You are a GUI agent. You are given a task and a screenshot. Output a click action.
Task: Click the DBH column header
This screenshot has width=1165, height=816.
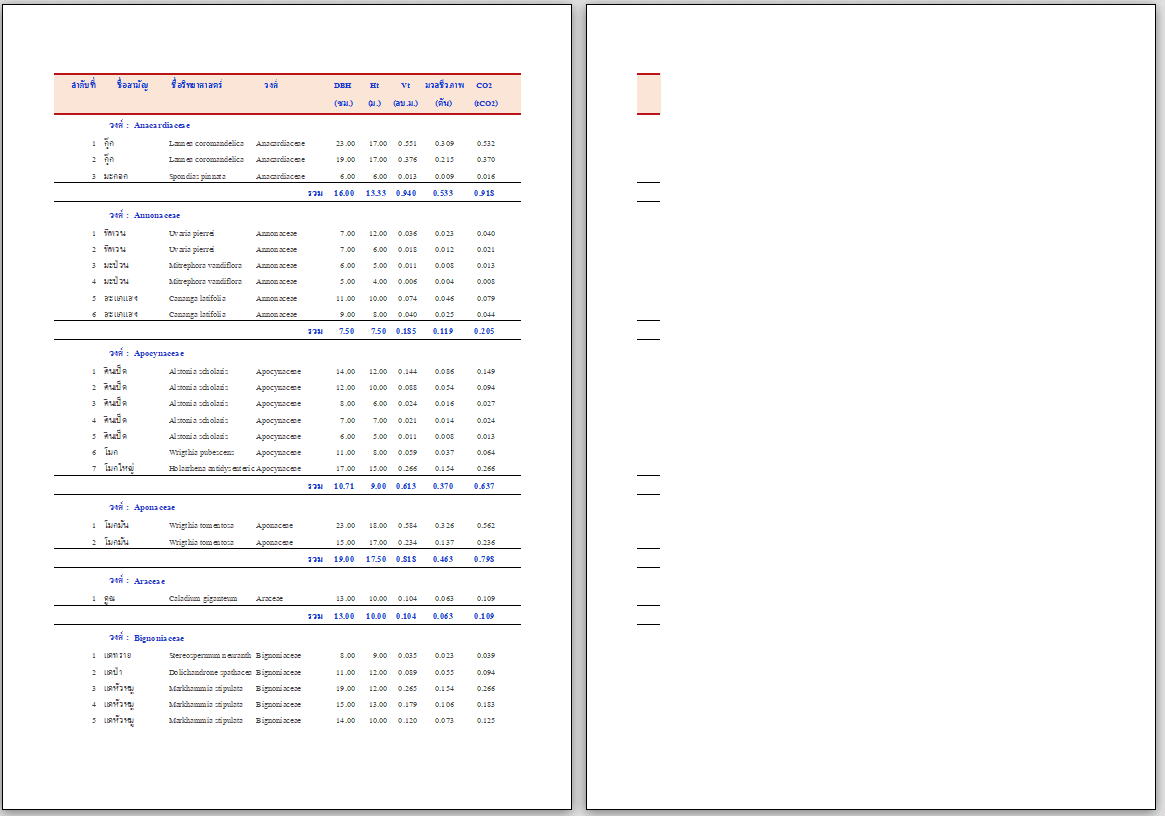[x=343, y=85]
